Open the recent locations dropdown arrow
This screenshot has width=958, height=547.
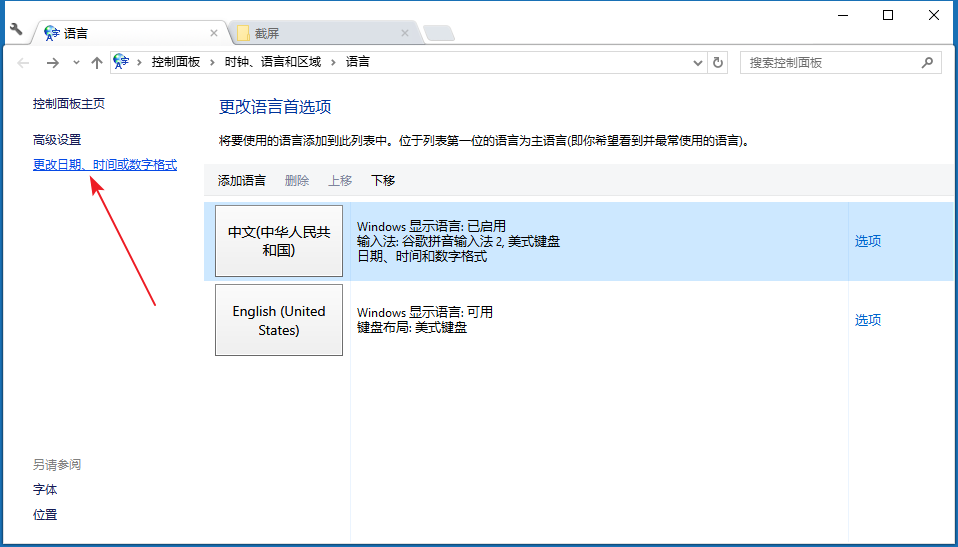76,63
